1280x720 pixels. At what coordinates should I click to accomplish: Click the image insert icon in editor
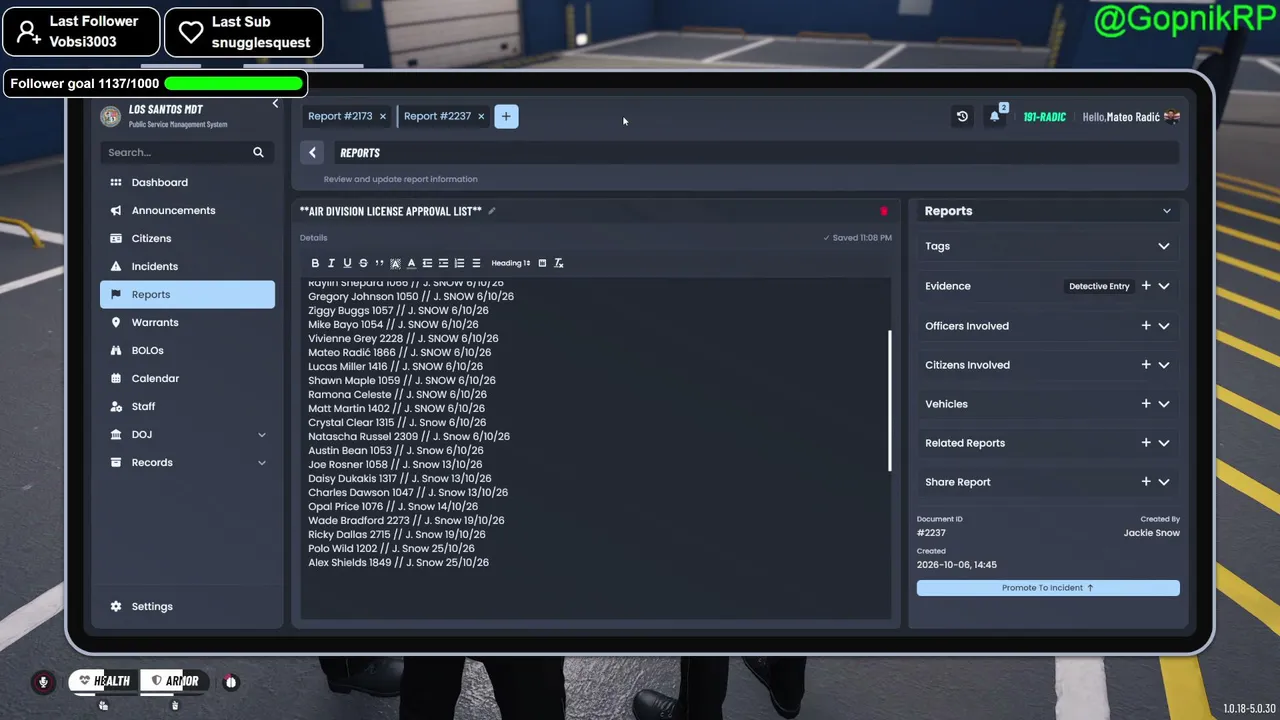coord(542,263)
